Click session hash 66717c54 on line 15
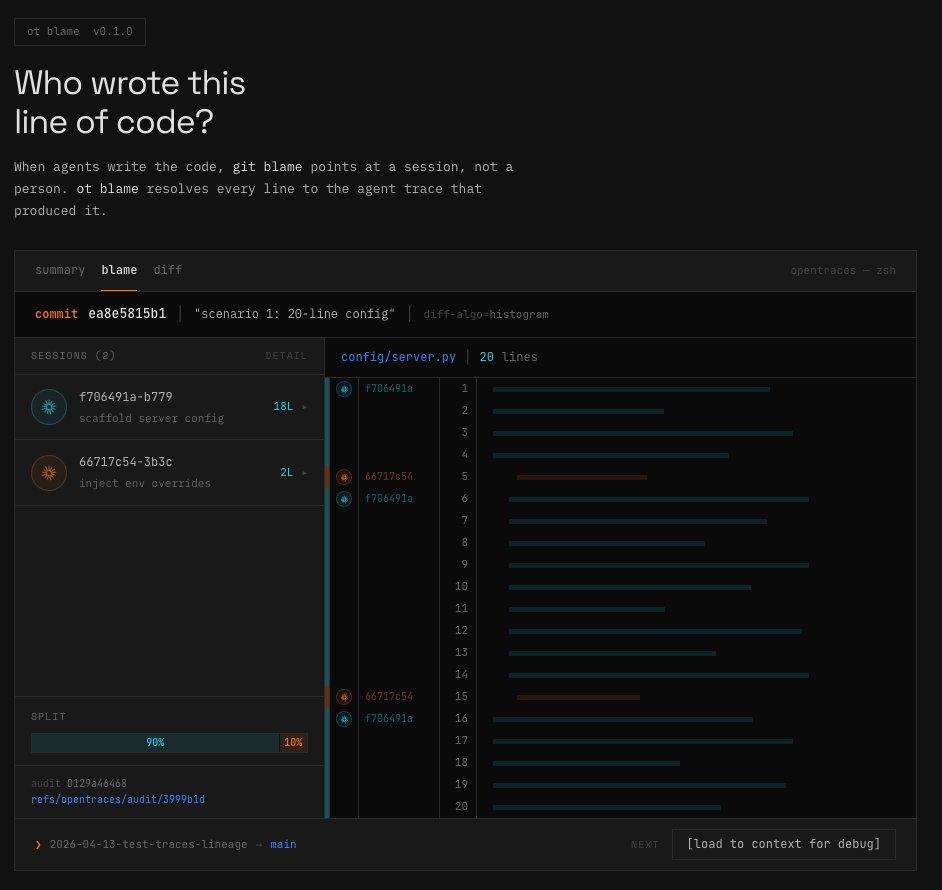942x890 pixels. (389, 696)
